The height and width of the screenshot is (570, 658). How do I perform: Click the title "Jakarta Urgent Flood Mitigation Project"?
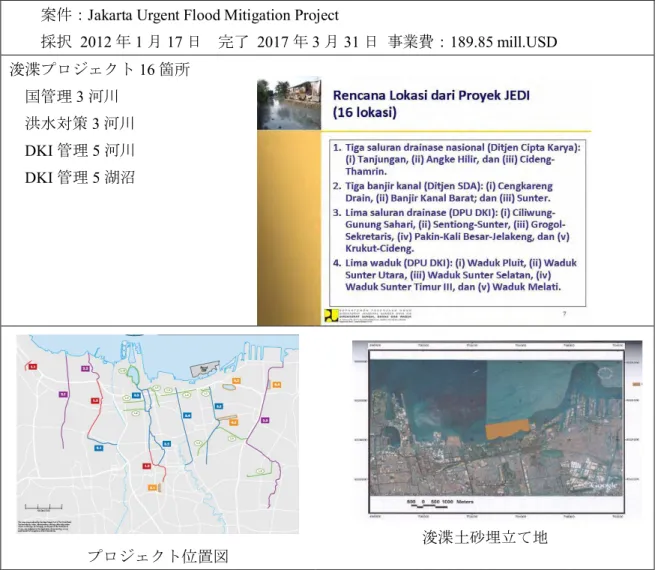[x=213, y=16]
